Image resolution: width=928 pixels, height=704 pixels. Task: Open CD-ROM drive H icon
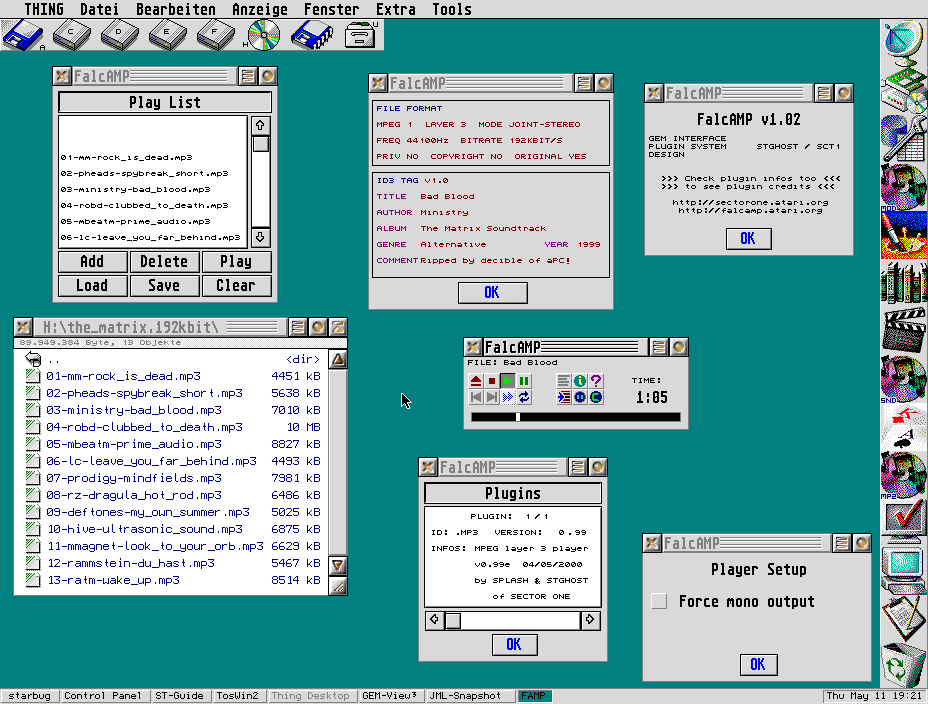coord(263,34)
